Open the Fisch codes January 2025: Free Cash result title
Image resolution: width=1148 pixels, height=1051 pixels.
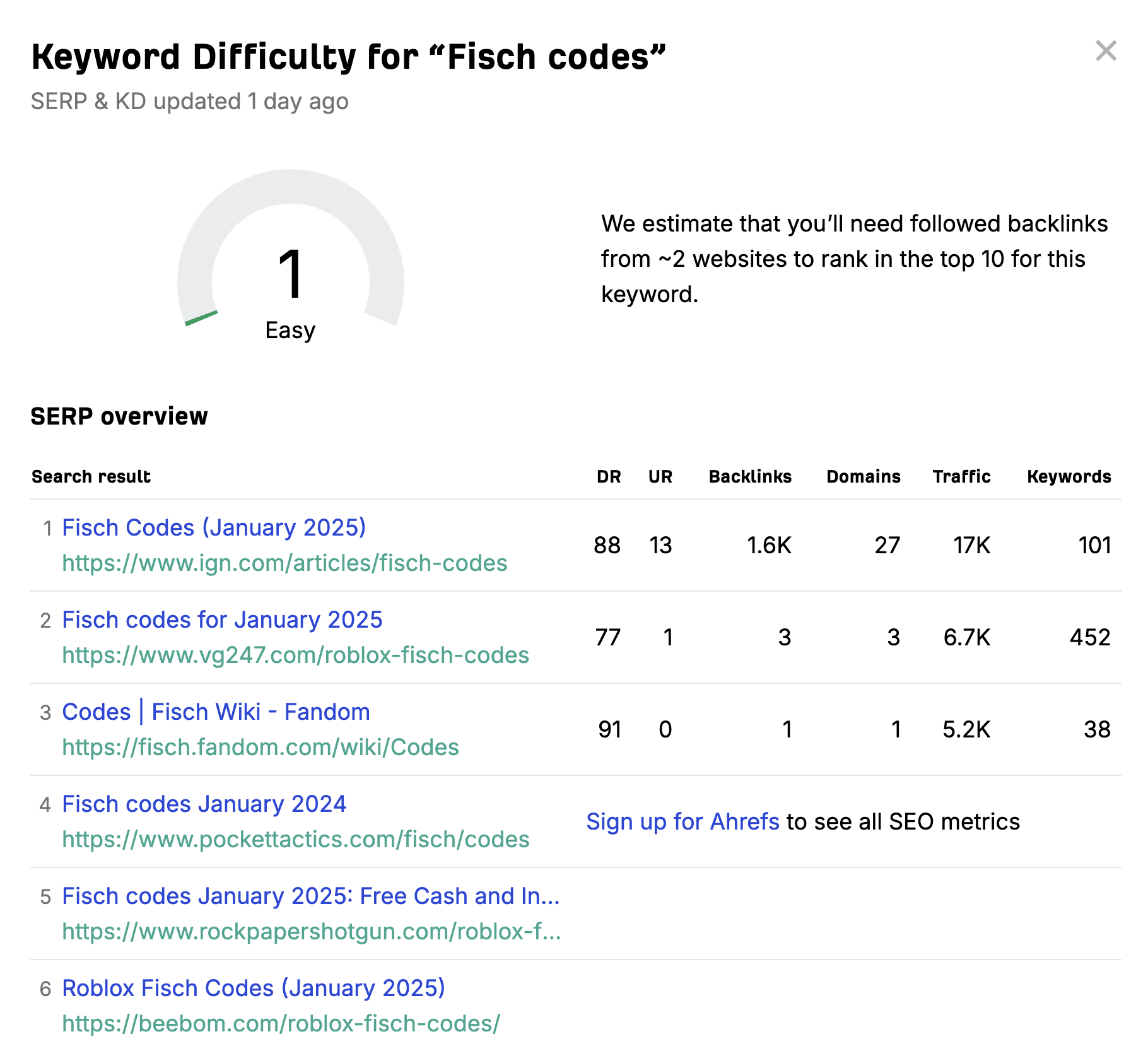(311, 896)
